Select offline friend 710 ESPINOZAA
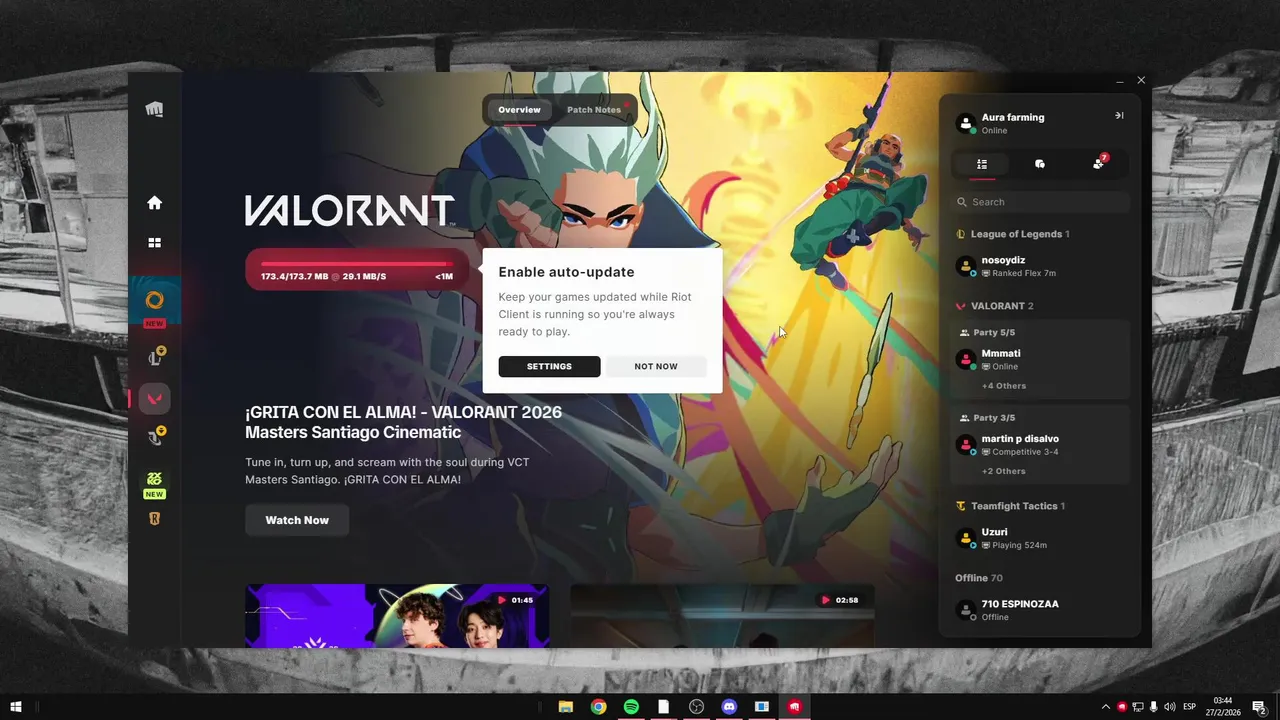The image size is (1280, 720). pyautogui.click(x=1040, y=610)
